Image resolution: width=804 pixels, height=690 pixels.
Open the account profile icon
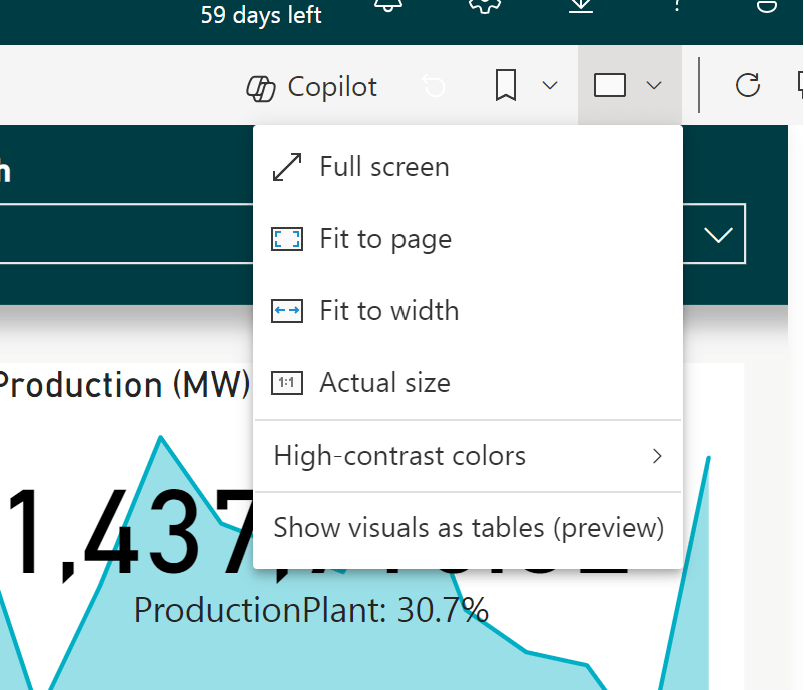(x=765, y=5)
